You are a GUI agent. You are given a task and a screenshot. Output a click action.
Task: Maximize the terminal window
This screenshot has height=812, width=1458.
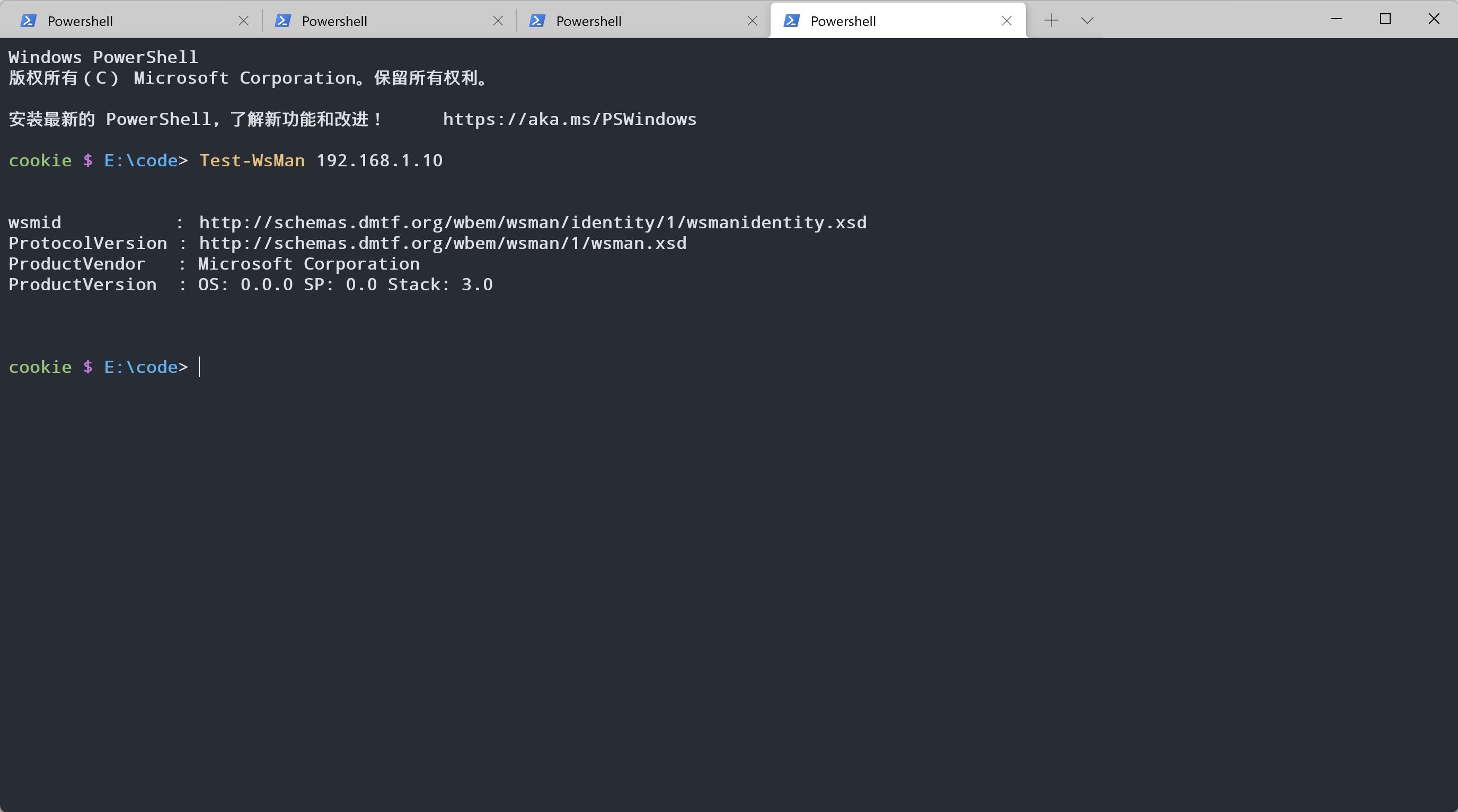click(x=1385, y=19)
